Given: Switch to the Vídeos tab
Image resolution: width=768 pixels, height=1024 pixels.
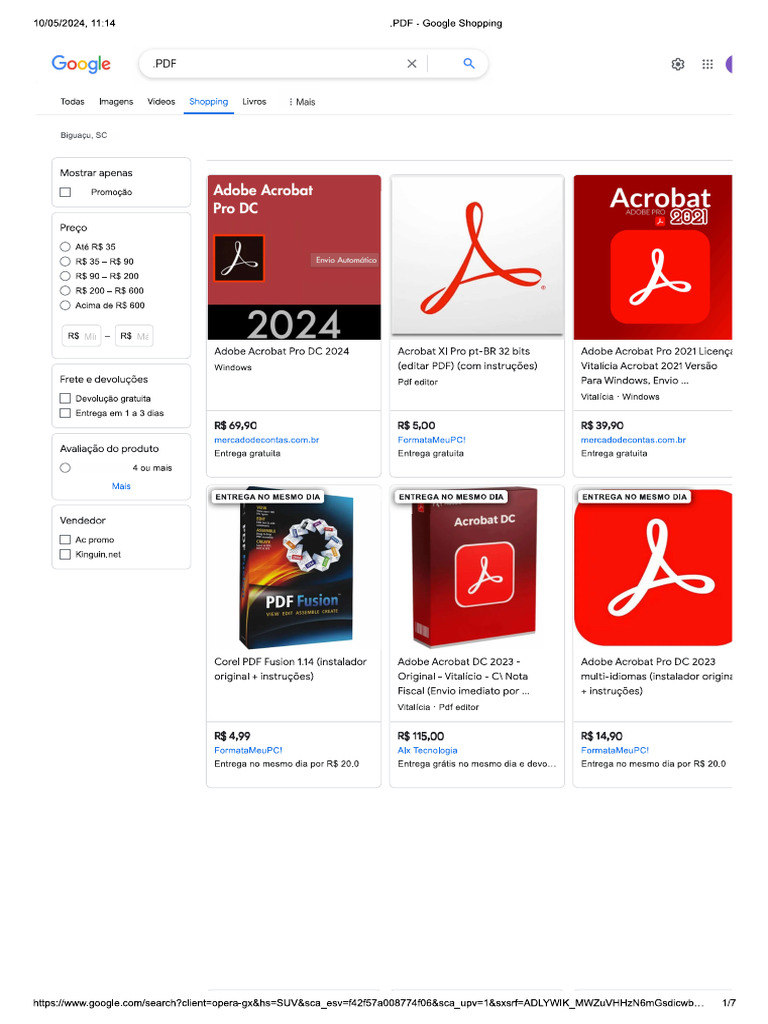Looking at the screenshot, I should click(161, 101).
